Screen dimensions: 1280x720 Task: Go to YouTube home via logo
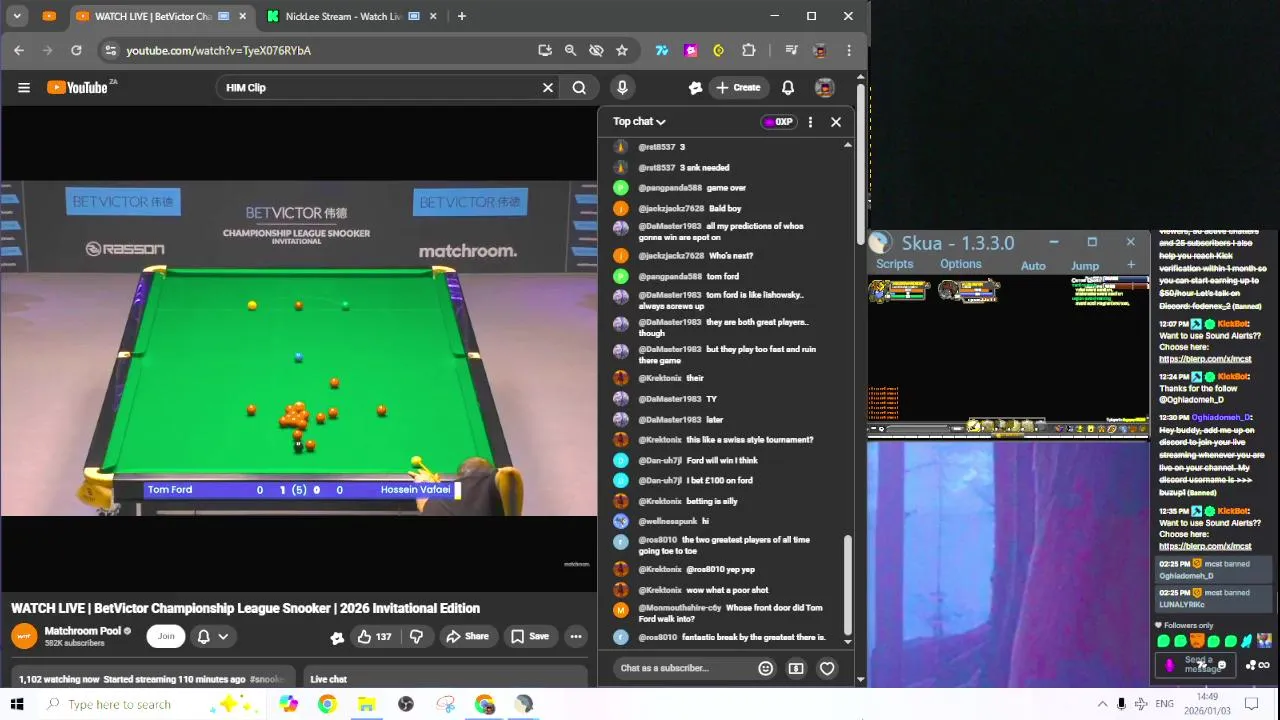tap(77, 88)
